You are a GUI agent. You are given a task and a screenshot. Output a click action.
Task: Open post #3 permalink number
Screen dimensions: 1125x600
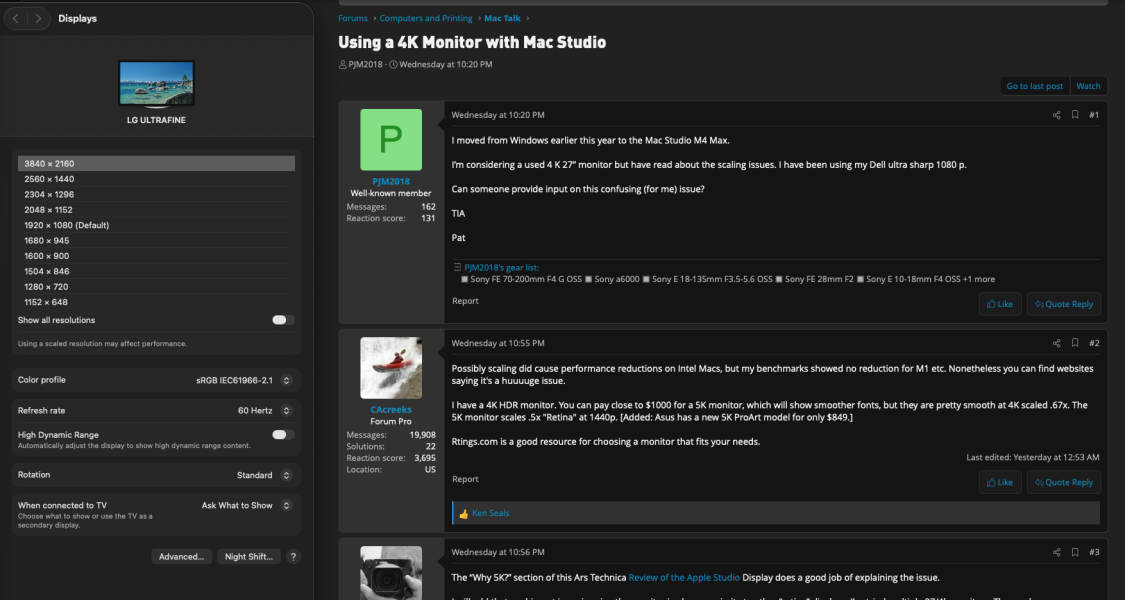[1093, 553]
